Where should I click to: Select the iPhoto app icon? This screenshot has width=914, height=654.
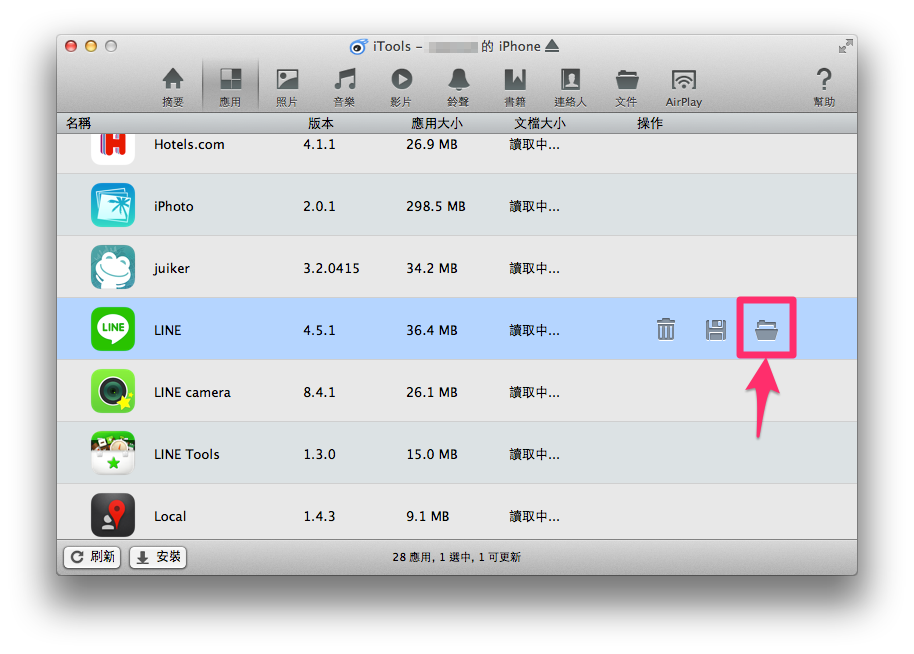(x=113, y=205)
